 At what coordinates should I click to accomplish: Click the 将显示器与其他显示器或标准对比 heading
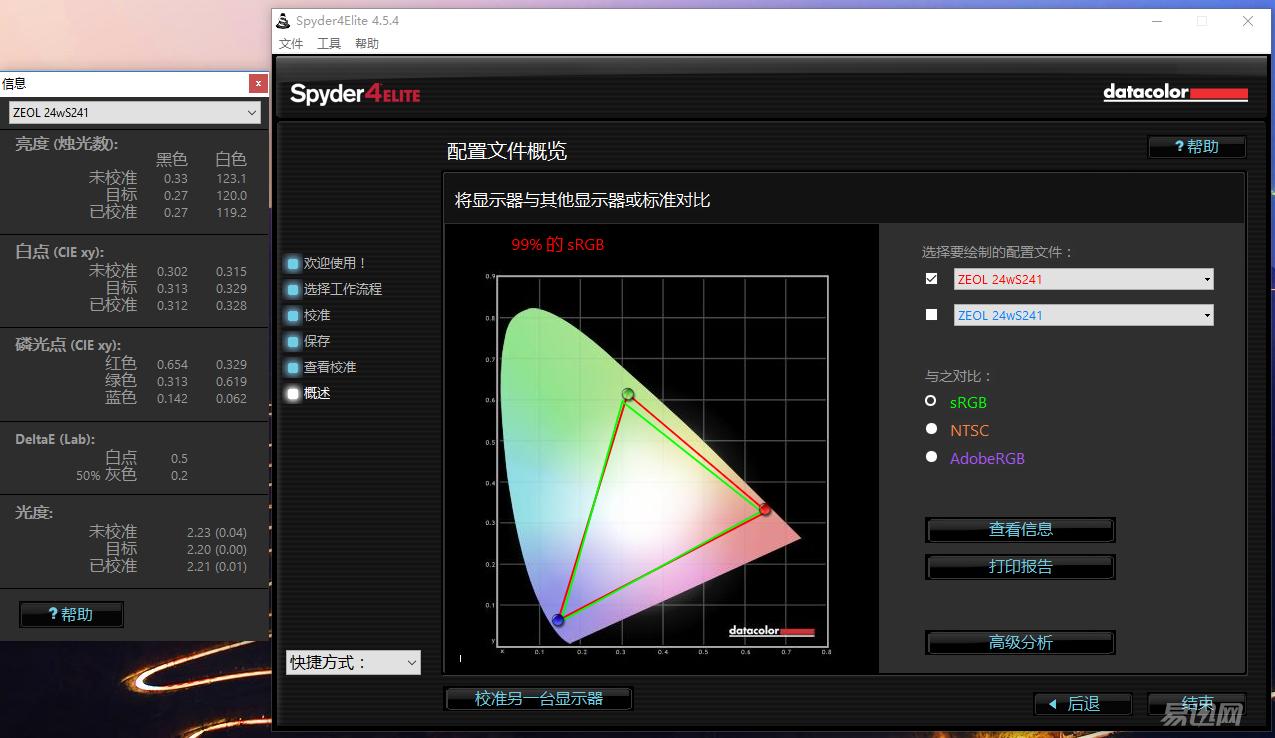tap(582, 200)
